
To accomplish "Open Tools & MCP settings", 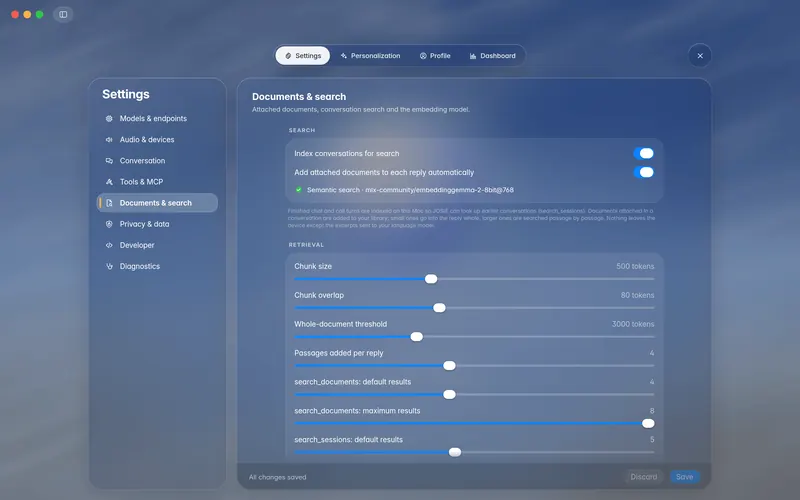I will 157,182.
